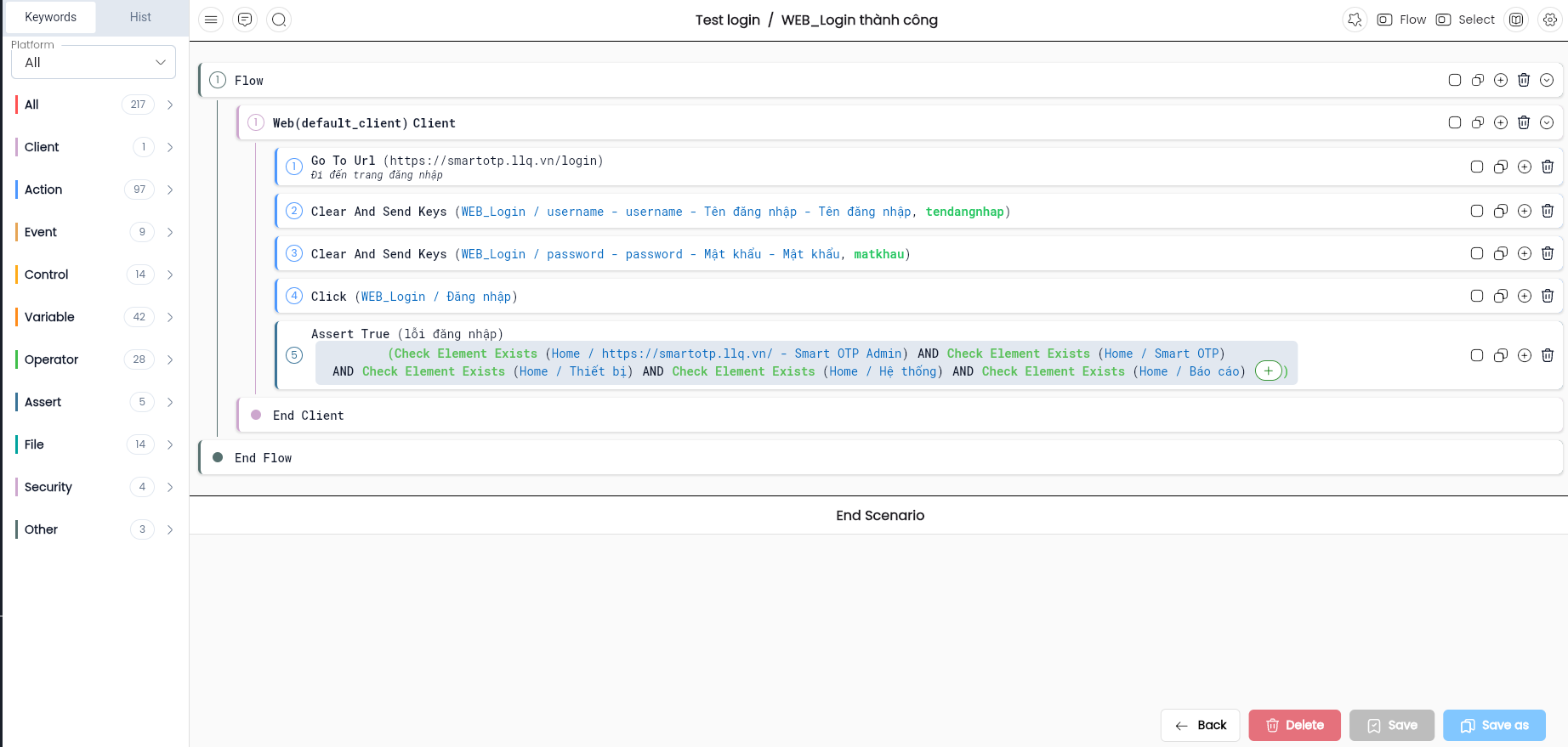Duplicate the Click Đăng nhập step
Screen dimensions: 1568x747
pos(1501,296)
